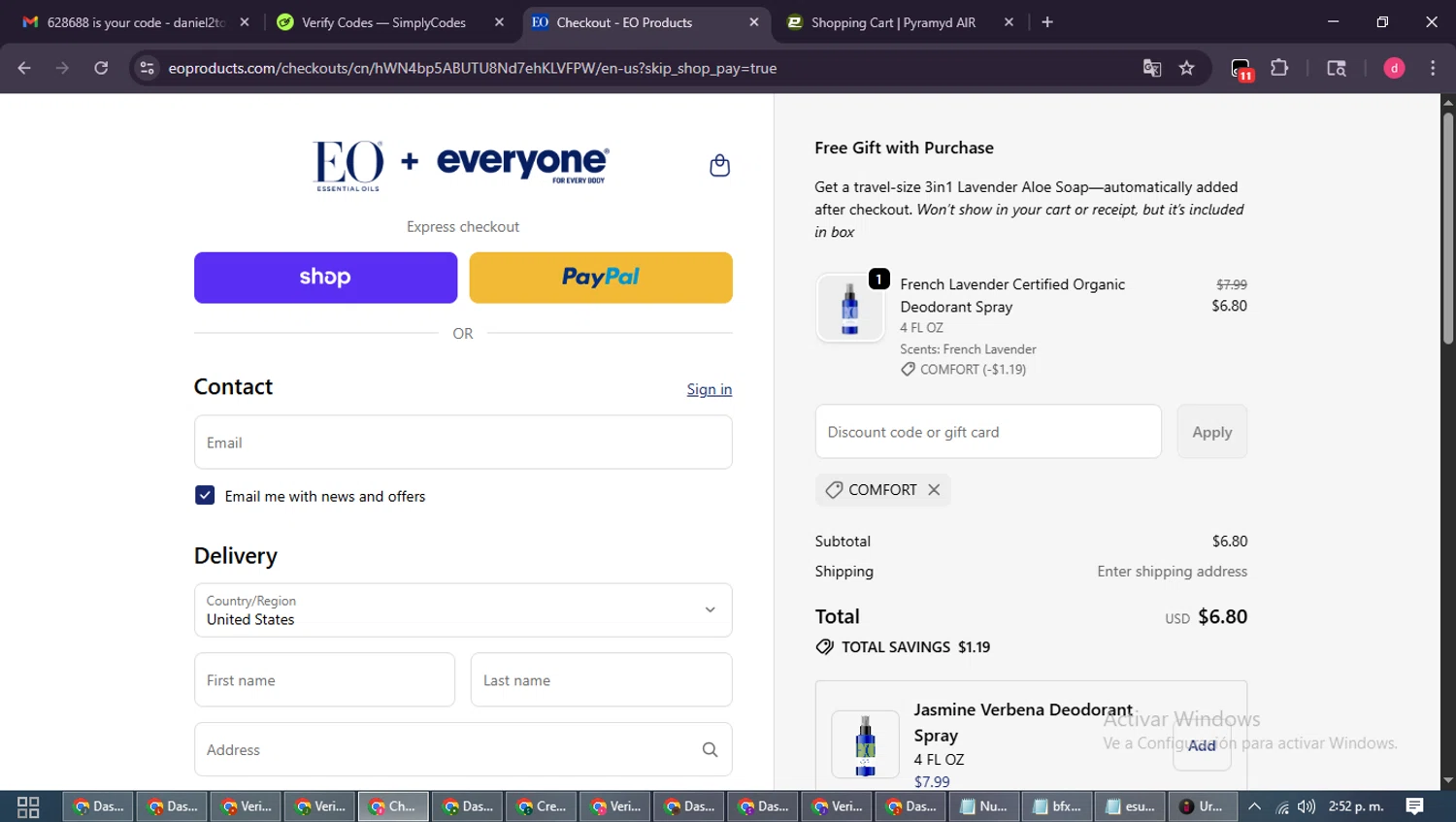
Task: Click the 2:52 p. m. clock
Action: click(1356, 806)
